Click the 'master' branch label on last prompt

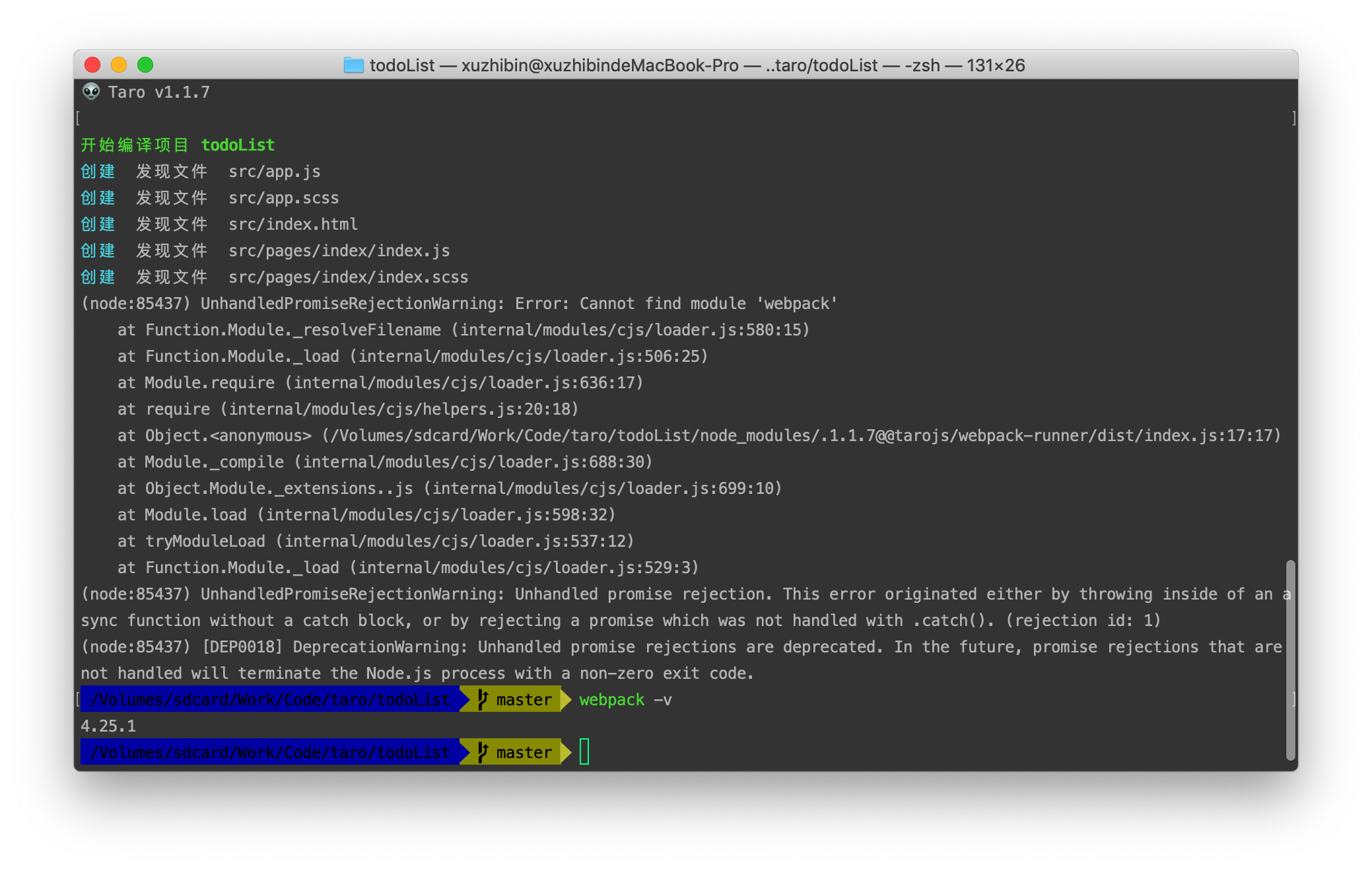524,753
